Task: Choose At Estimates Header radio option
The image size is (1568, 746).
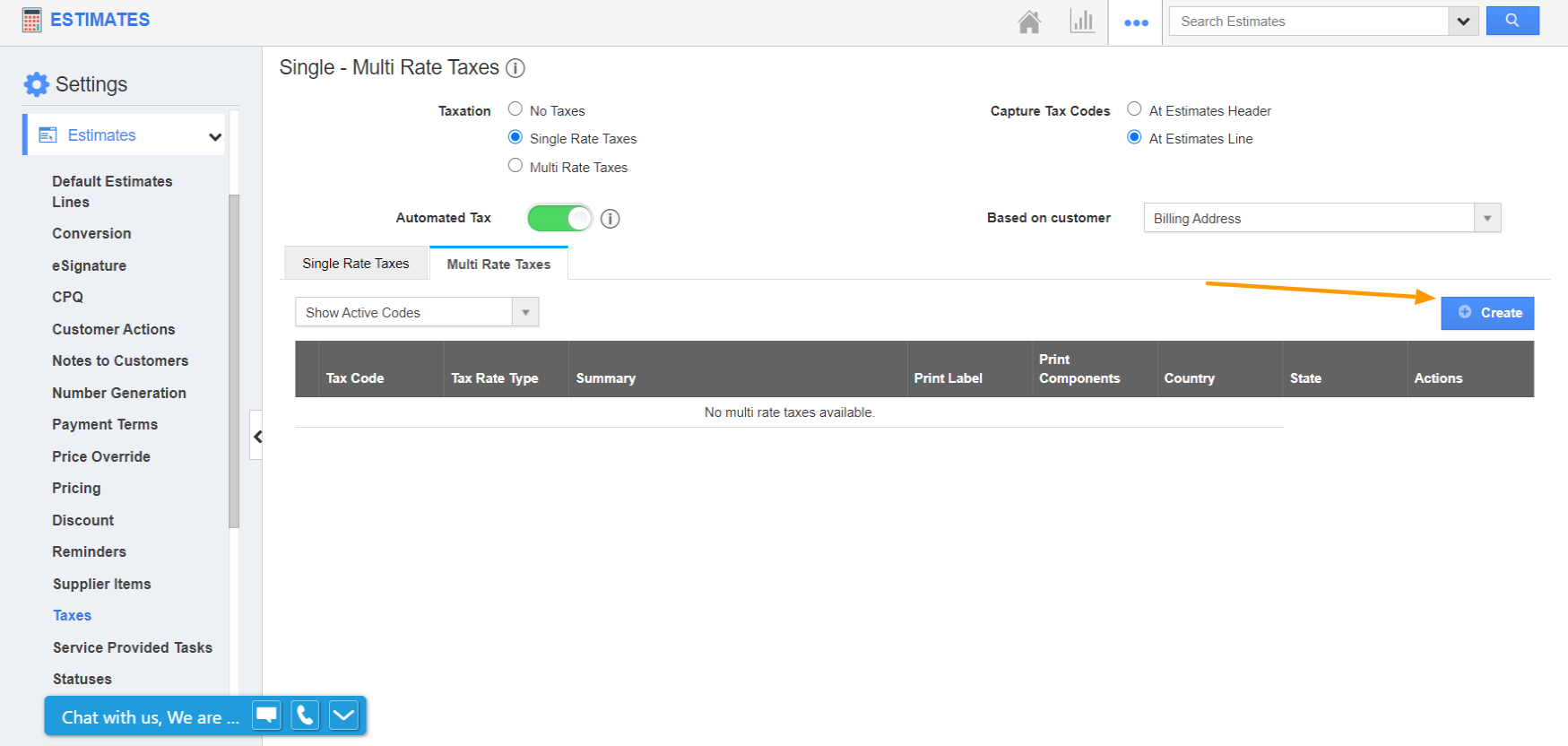Action: (x=1134, y=109)
